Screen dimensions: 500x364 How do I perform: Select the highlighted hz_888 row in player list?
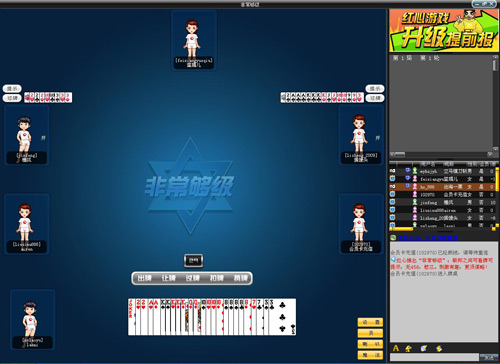click(x=442, y=187)
